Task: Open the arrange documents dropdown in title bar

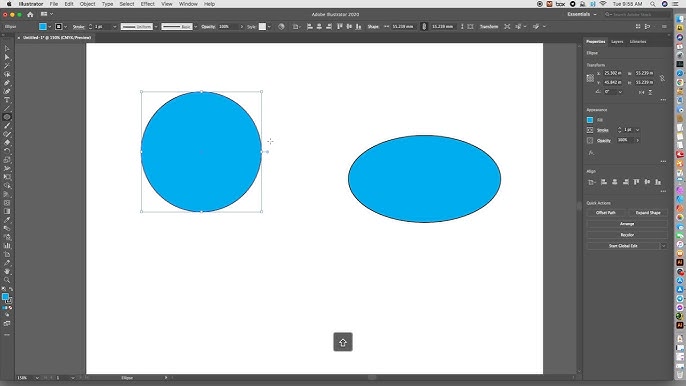Action: pos(46,14)
